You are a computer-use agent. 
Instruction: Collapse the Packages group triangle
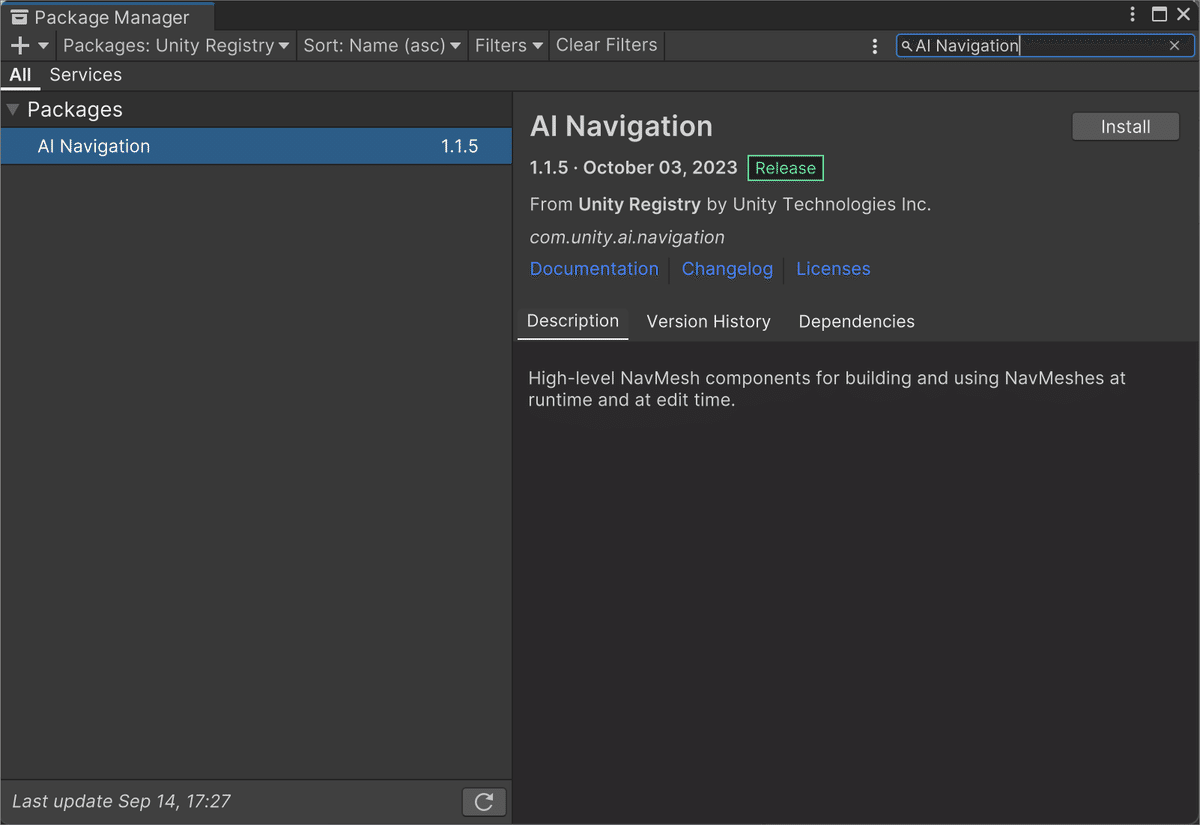(x=13, y=109)
